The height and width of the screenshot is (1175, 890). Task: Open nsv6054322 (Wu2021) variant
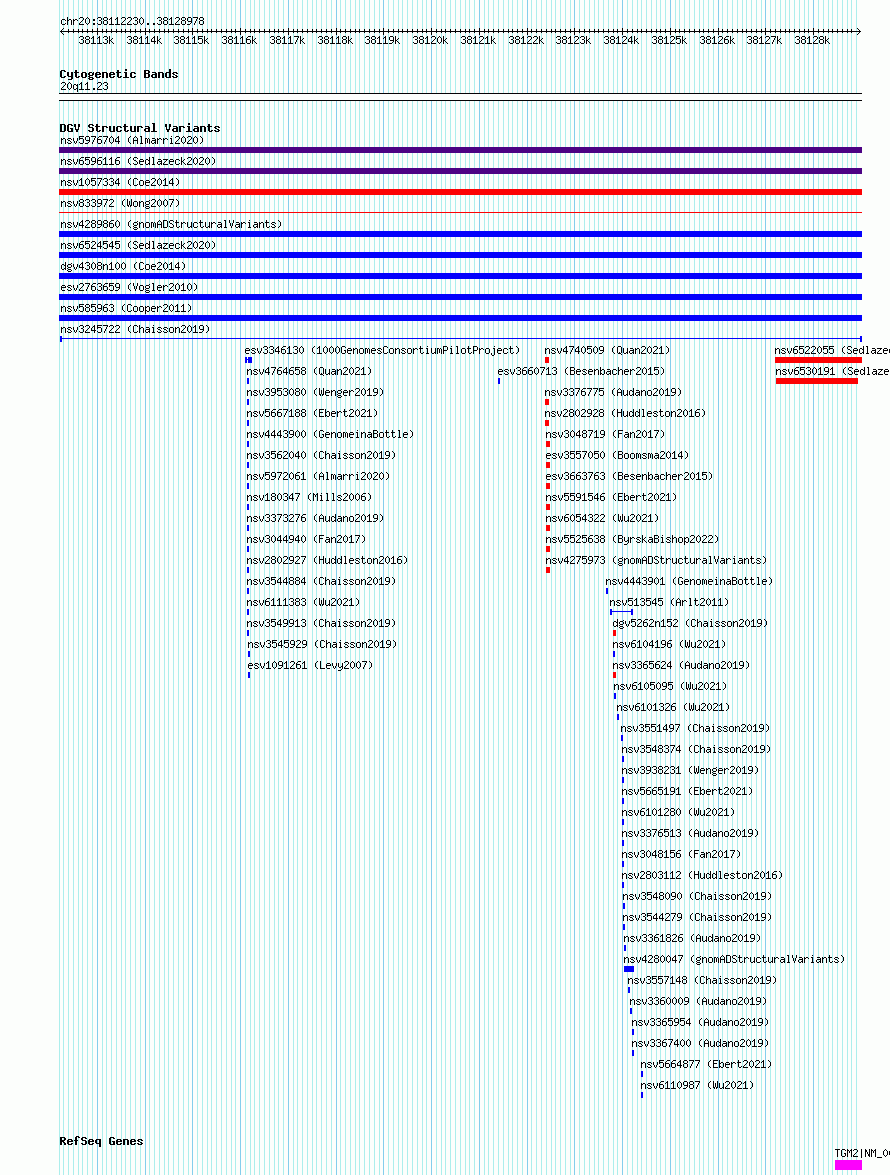point(602,518)
